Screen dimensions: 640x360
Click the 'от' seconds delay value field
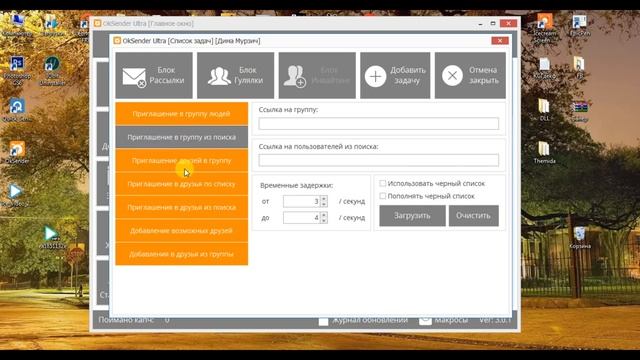[x=302, y=201]
